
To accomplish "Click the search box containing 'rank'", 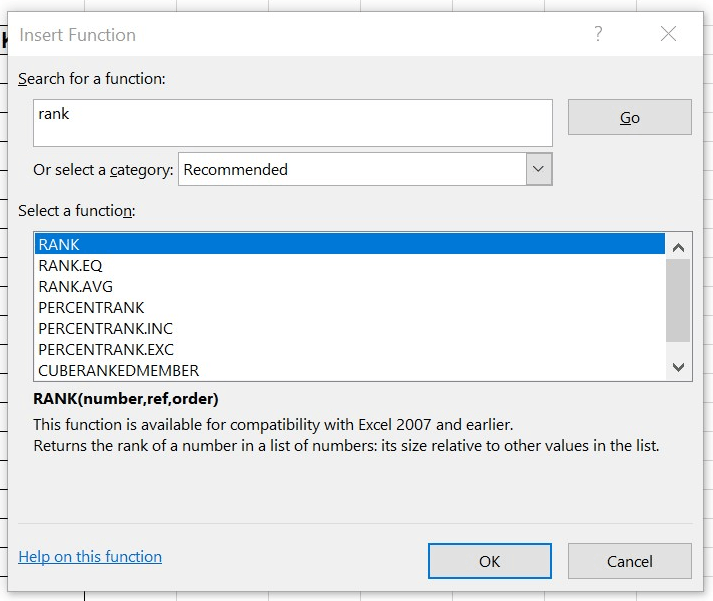I will click(x=292, y=122).
